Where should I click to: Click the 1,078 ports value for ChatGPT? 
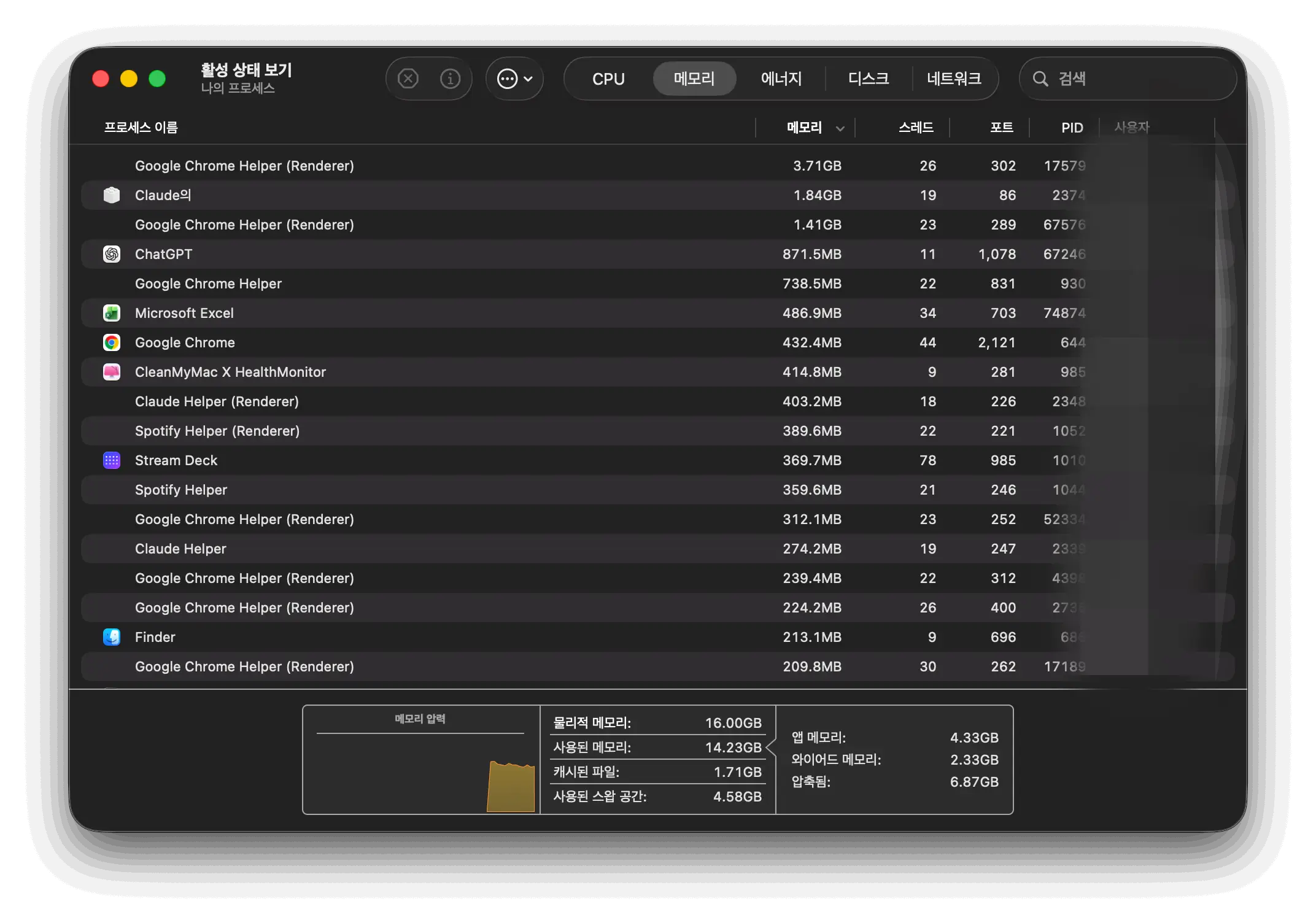tap(997, 254)
